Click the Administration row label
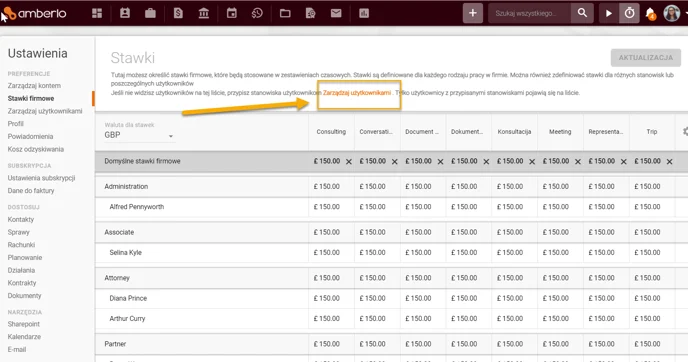This screenshot has width=688, height=362. coord(126,186)
